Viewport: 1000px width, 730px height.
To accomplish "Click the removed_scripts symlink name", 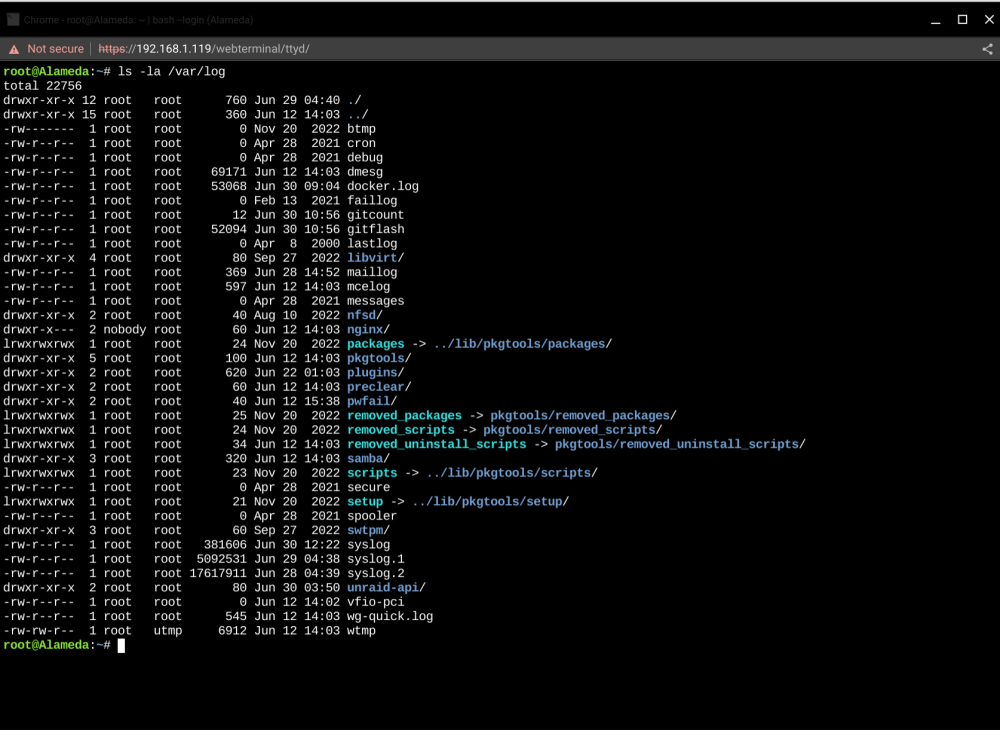I will [401, 430].
